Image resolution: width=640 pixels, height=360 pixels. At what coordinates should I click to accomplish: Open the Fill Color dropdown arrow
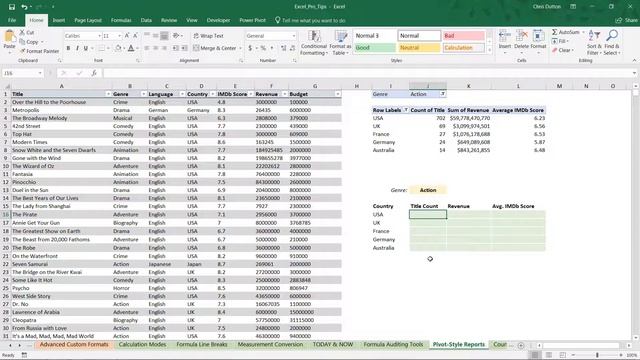(x=124, y=49)
